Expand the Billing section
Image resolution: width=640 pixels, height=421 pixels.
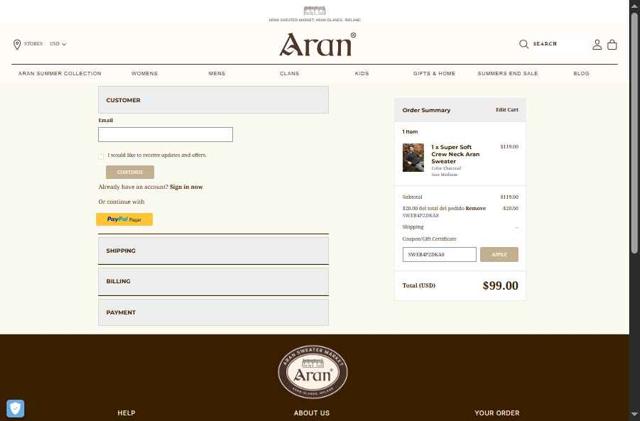[x=213, y=281]
